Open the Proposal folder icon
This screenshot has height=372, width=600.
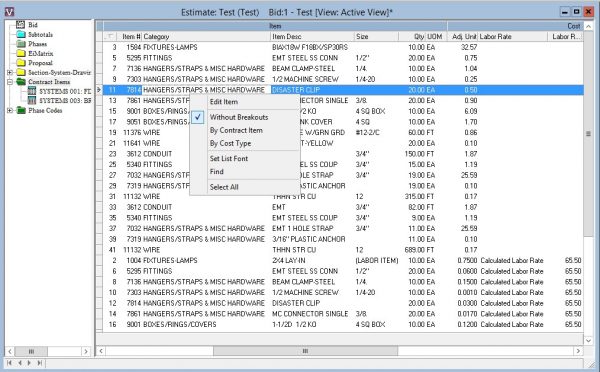point(21,63)
